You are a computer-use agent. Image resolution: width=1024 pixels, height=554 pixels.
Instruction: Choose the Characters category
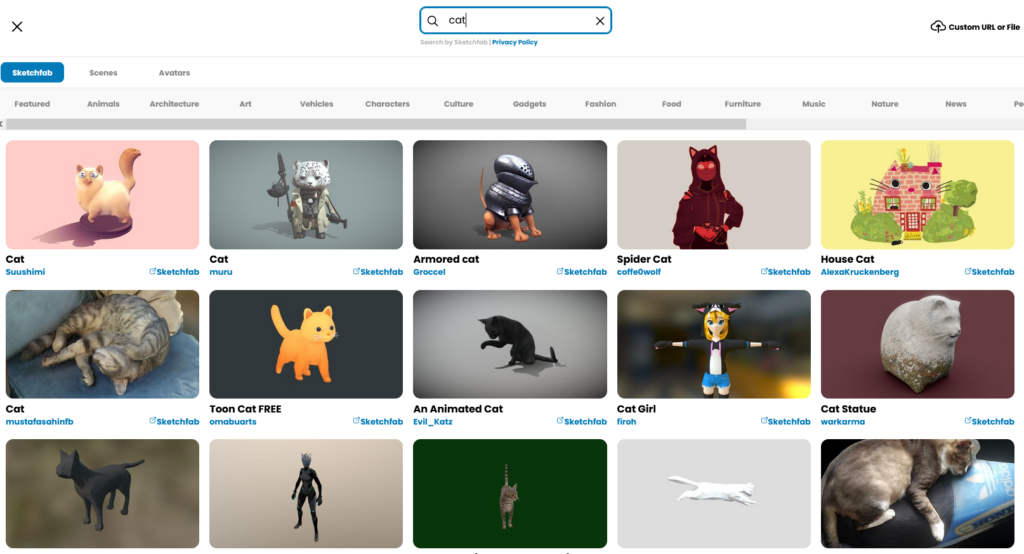click(x=387, y=104)
